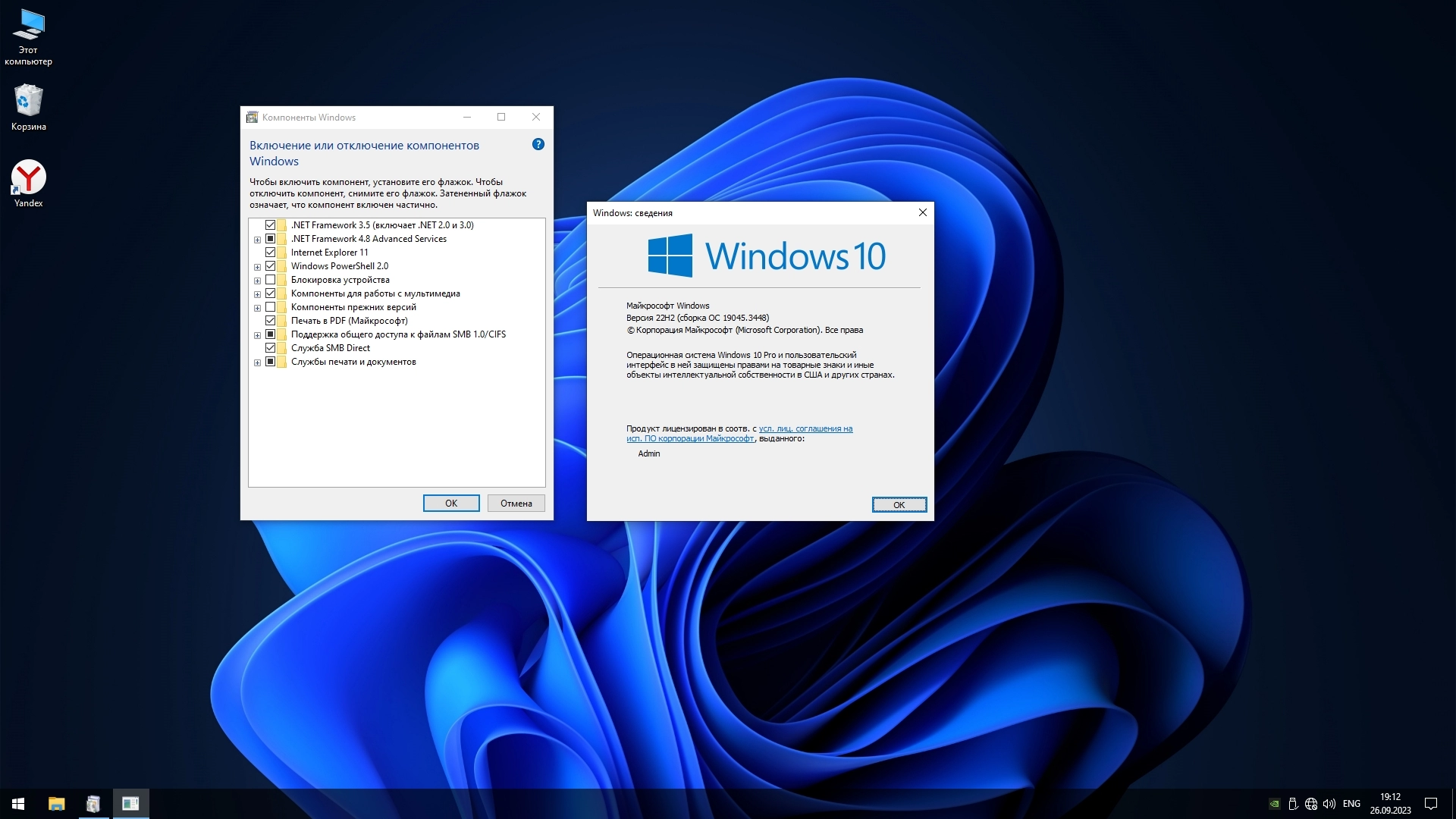Image resolution: width=1456 pixels, height=819 pixels.
Task: Open the Recycle Bin (Корзина) icon
Action: (x=28, y=101)
